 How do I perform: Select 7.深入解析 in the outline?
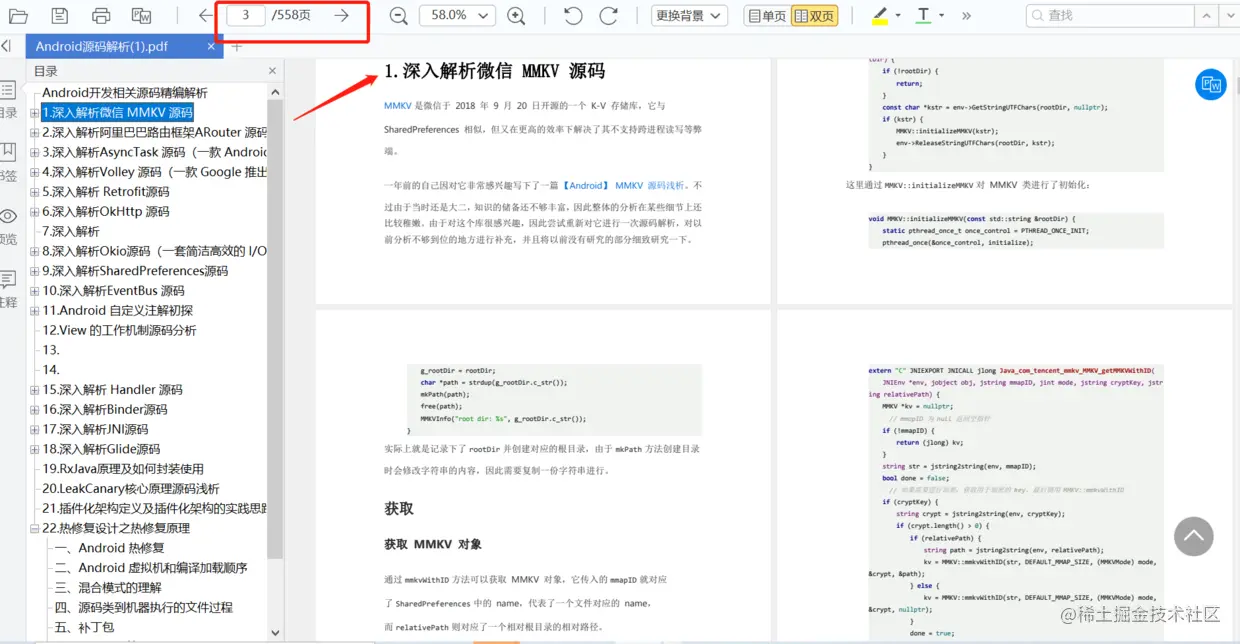click(71, 232)
